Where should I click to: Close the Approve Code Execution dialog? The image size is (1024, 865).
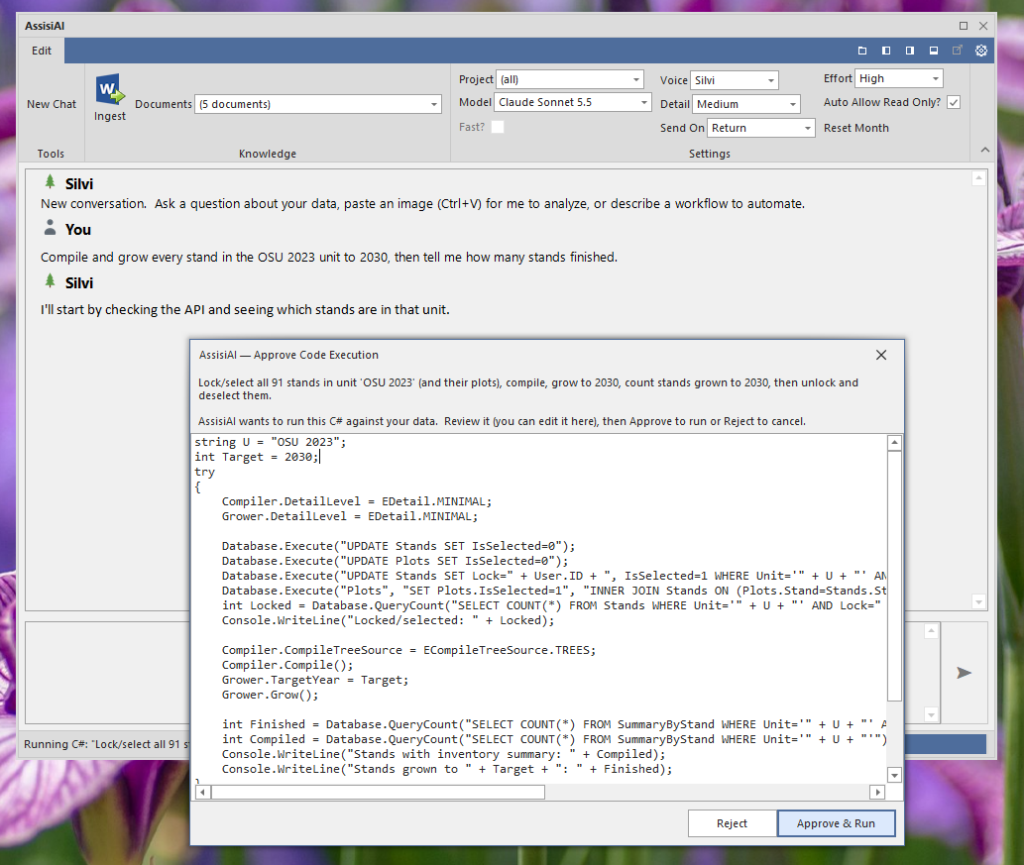[881, 354]
